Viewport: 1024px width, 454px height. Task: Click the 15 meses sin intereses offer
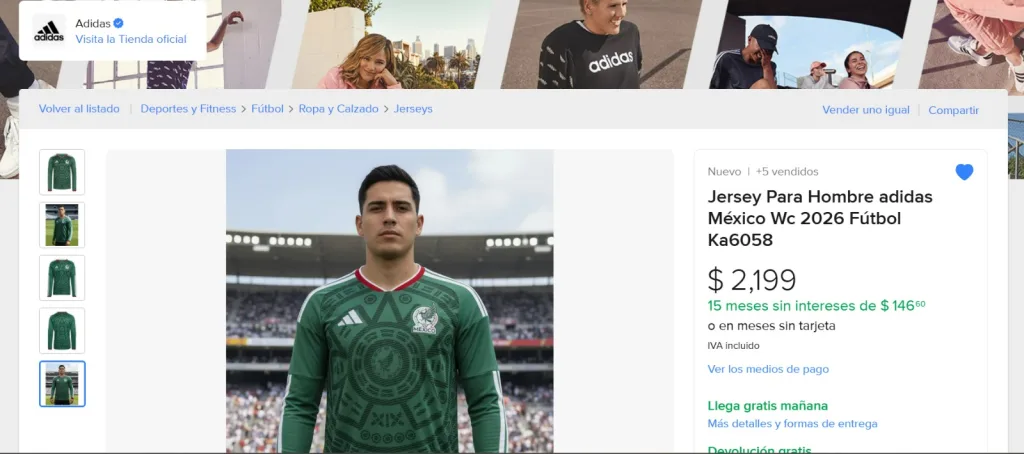point(816,306)
